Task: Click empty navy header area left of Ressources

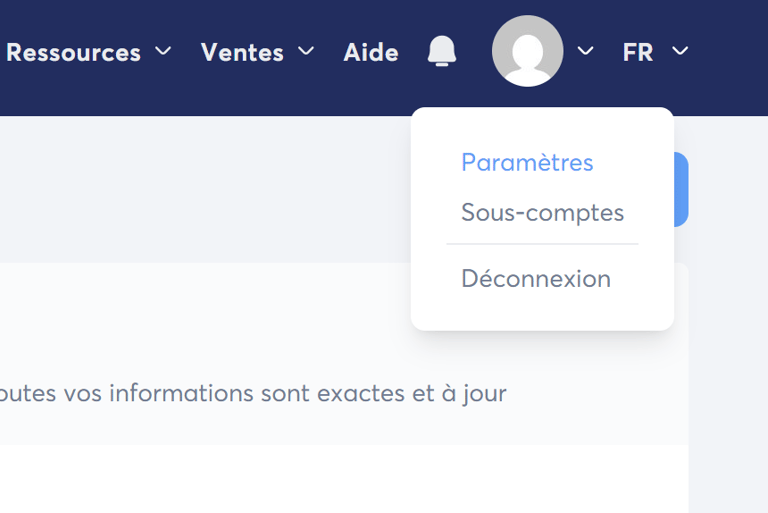Action: tap(2, 95)
